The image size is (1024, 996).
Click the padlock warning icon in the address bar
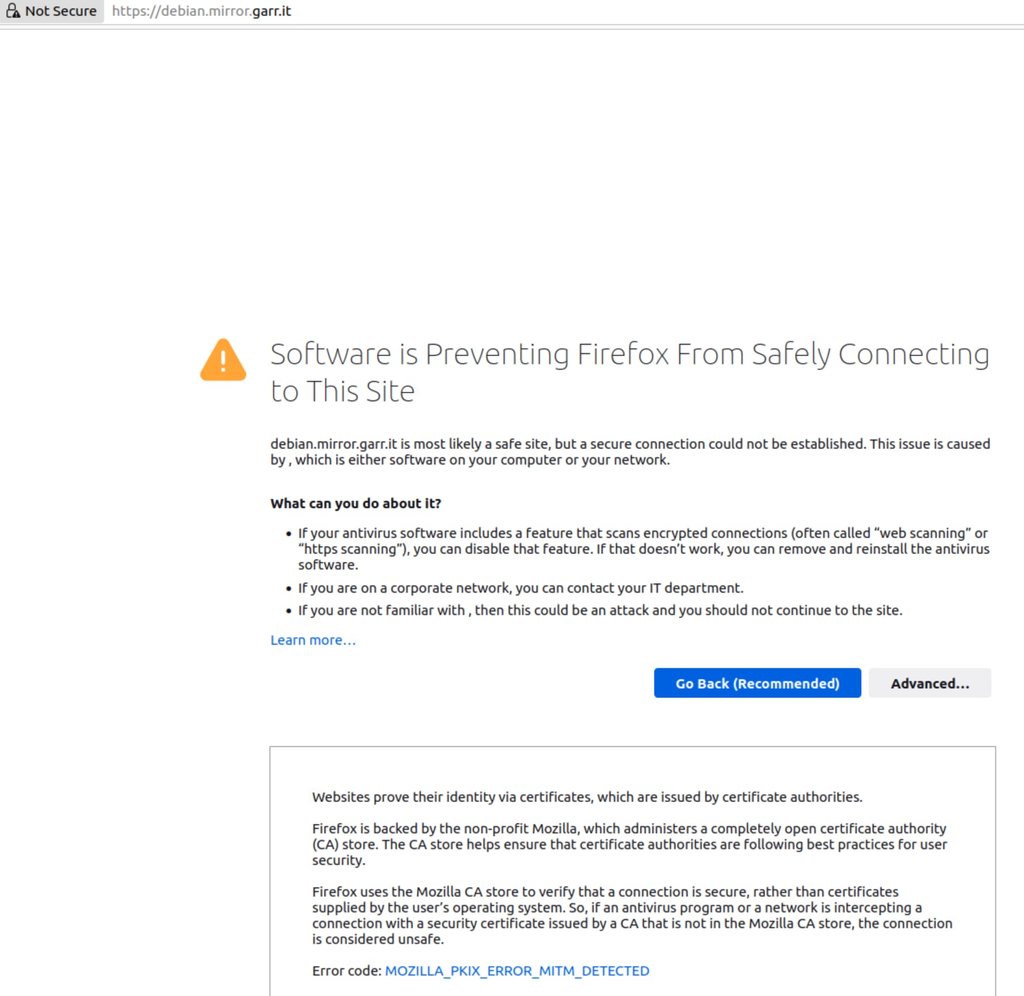point(13,11)
